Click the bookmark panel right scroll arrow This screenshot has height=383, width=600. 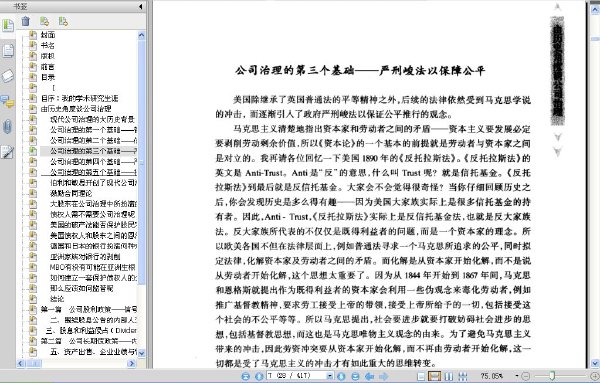[x=132, y=363]
